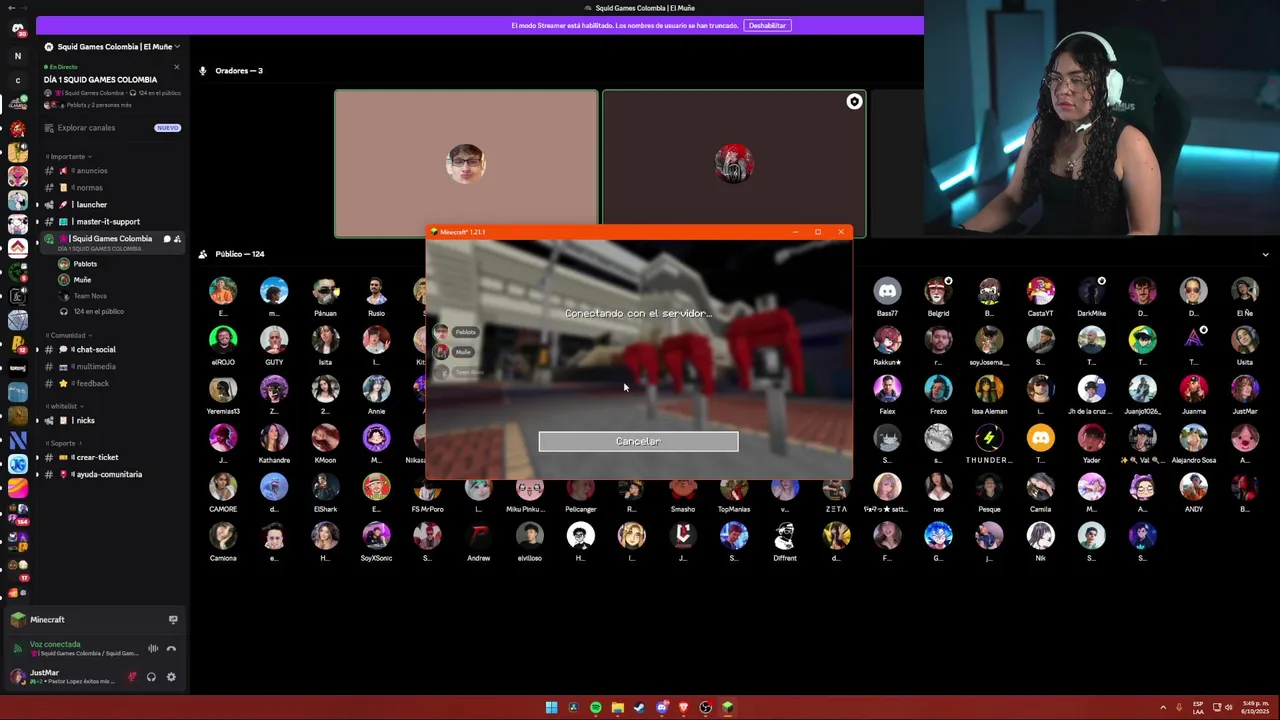Open the launcher channel
The width and height of the screenshot is (1280, 720).
(x=110, y=205)
